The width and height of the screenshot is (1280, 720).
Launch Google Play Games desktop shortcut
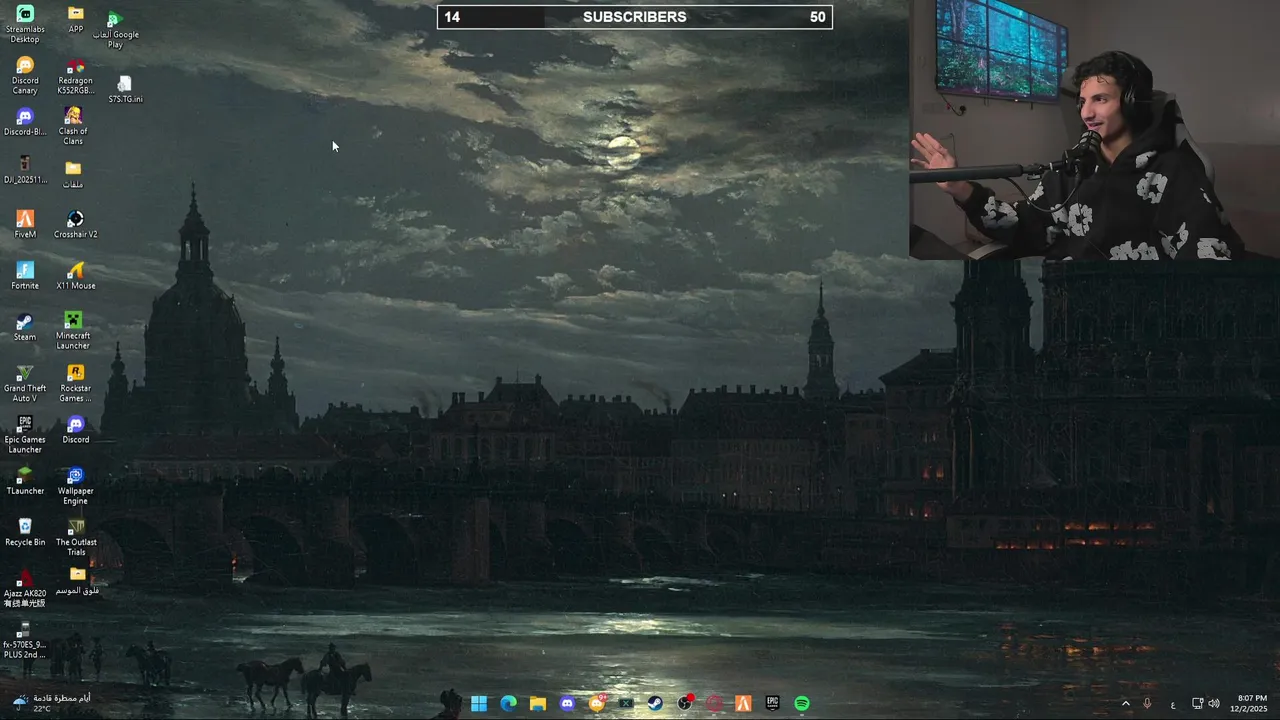(x=115, y=29)
